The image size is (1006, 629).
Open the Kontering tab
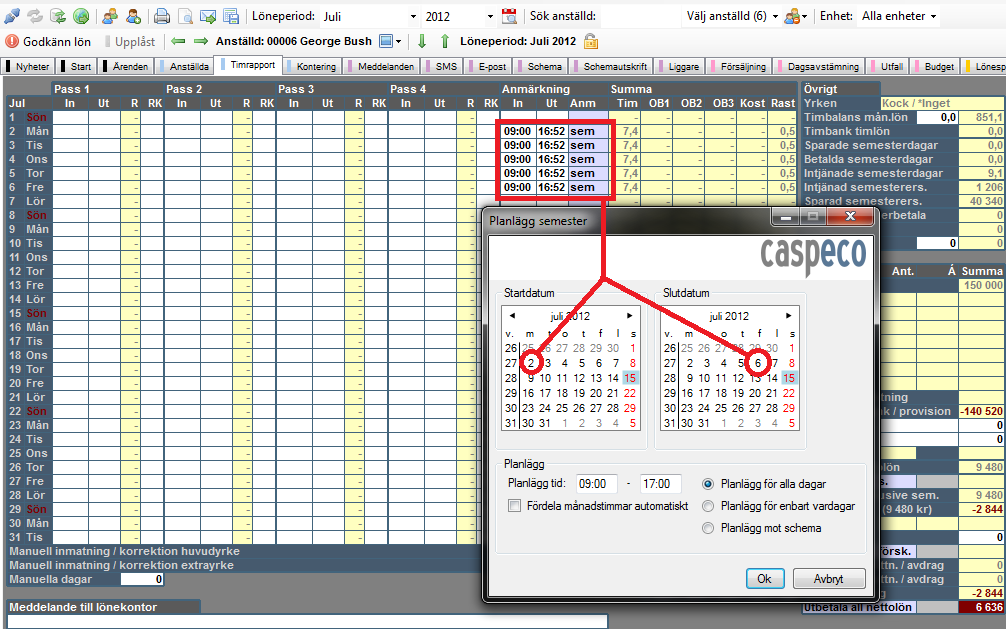312,66
